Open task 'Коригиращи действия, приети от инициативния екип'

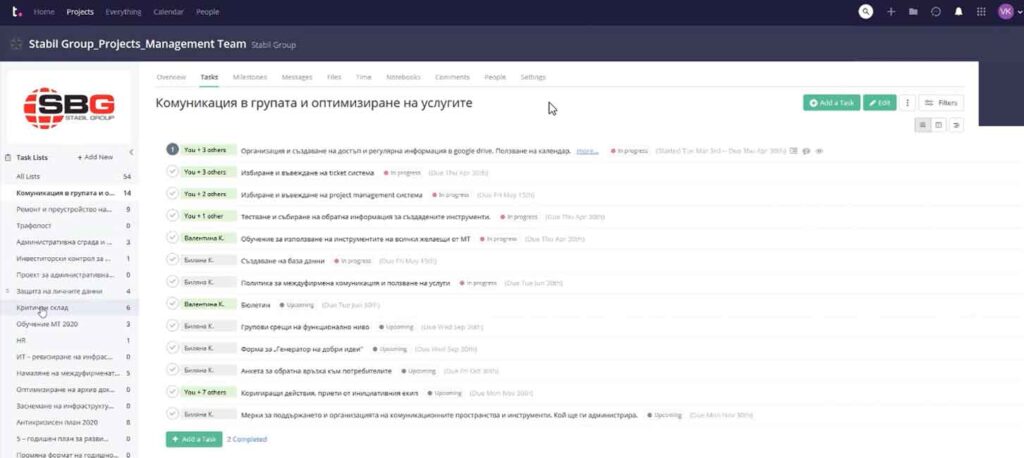tap(330, 393)
